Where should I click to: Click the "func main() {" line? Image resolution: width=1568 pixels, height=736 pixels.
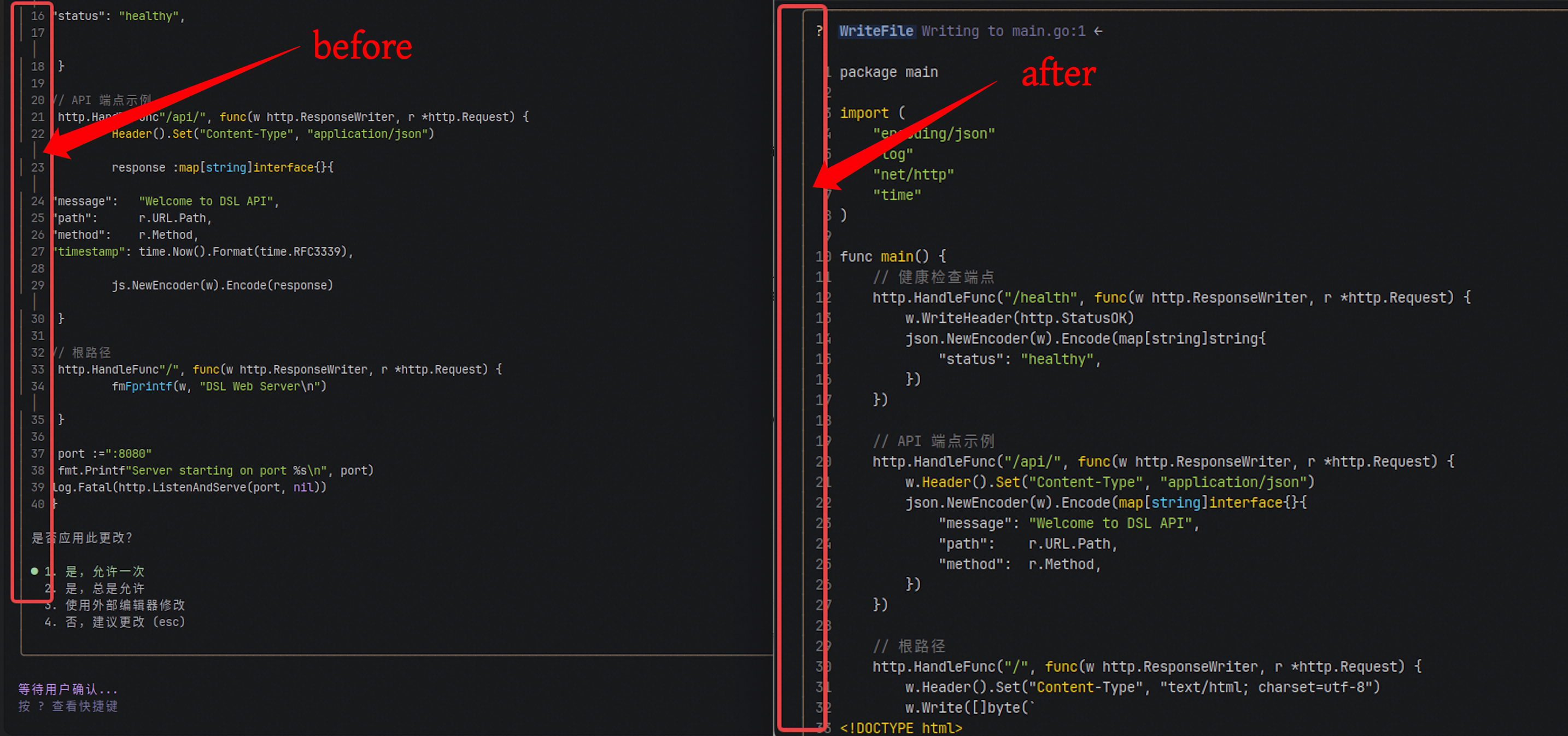point(892,256)
